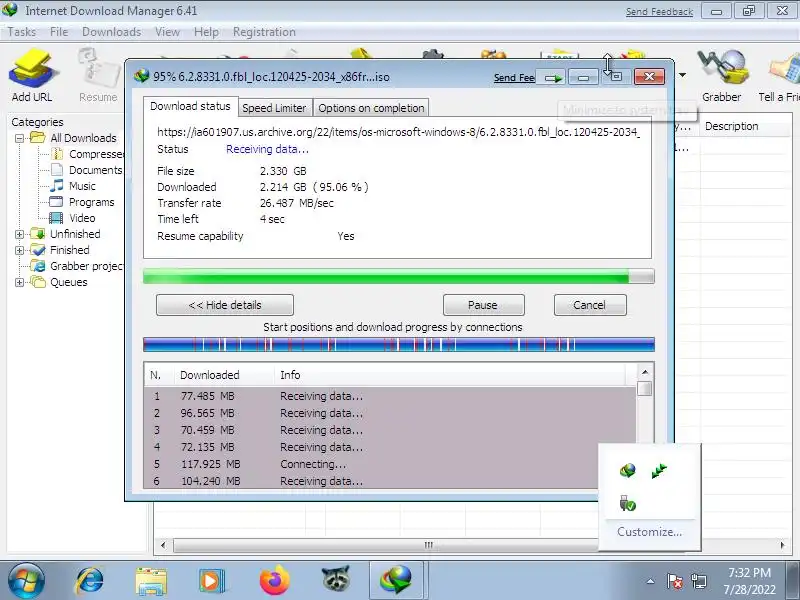Select the Music category
The width and height of the screenshot is (800, 600).
pyautogui.click(x=73, y=186)
